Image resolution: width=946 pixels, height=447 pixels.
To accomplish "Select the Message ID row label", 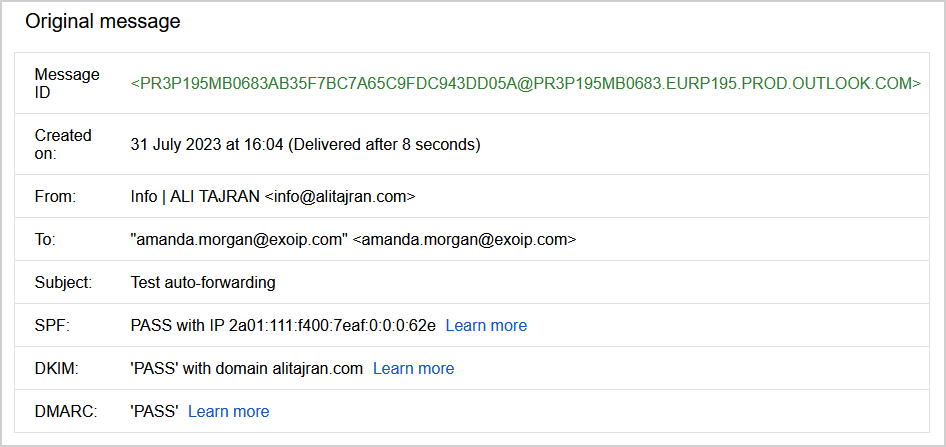I will click(x=53, y=84).
